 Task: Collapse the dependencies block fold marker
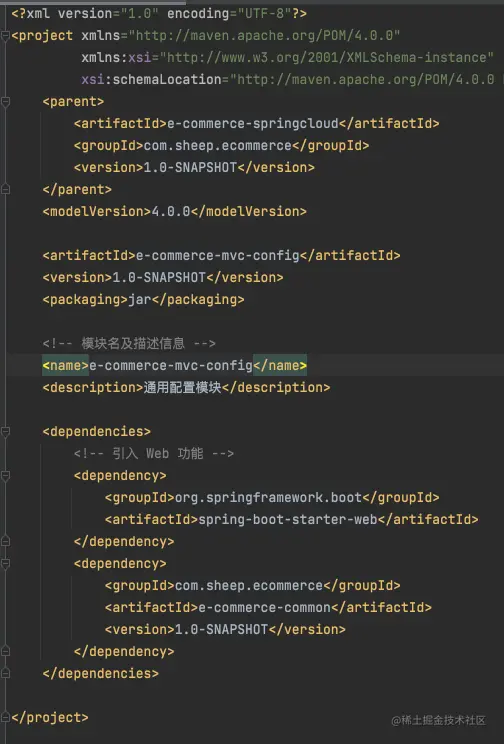click(5, 431)
